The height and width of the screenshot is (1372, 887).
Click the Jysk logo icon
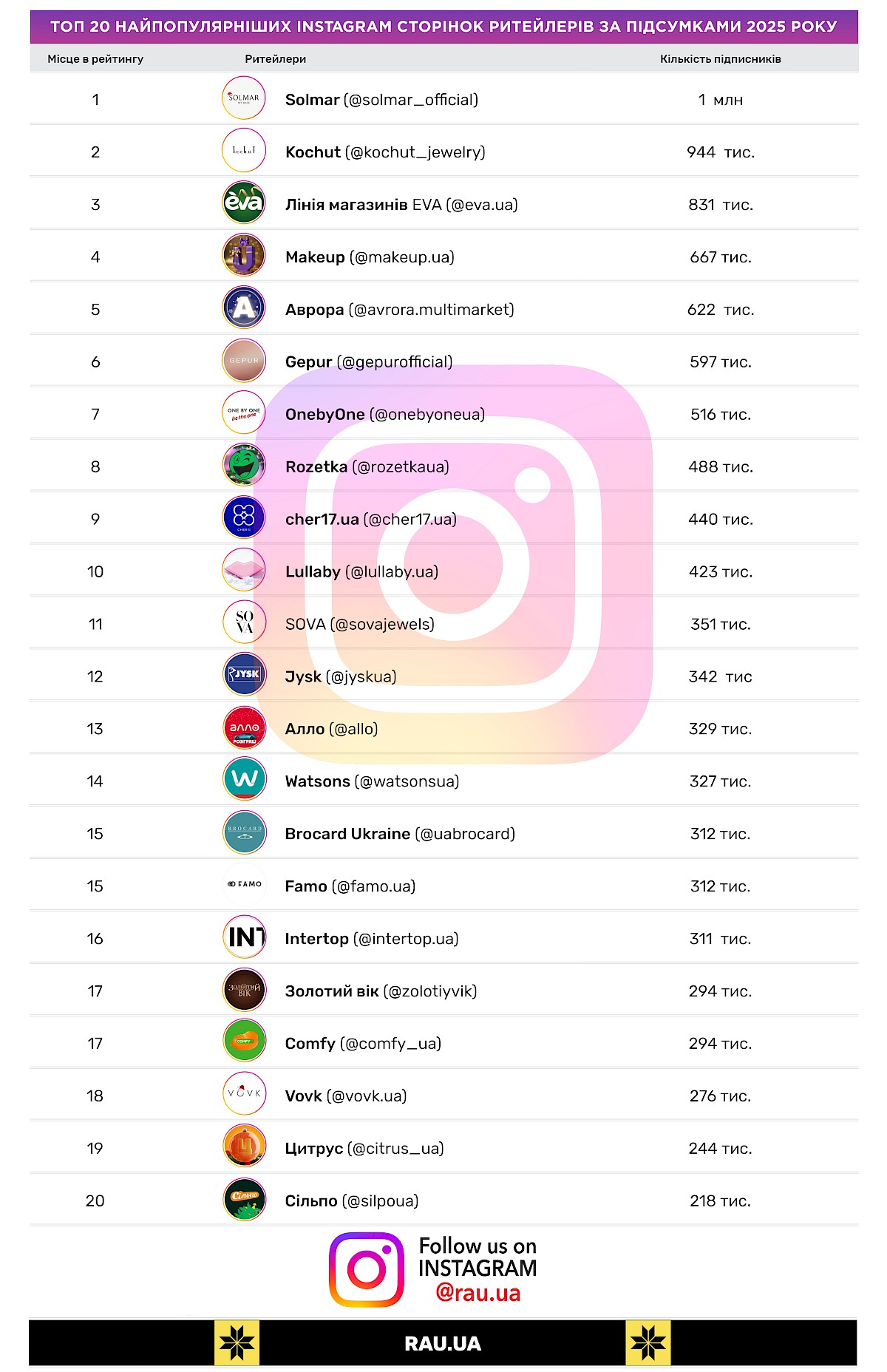click(x=244, y=676)
